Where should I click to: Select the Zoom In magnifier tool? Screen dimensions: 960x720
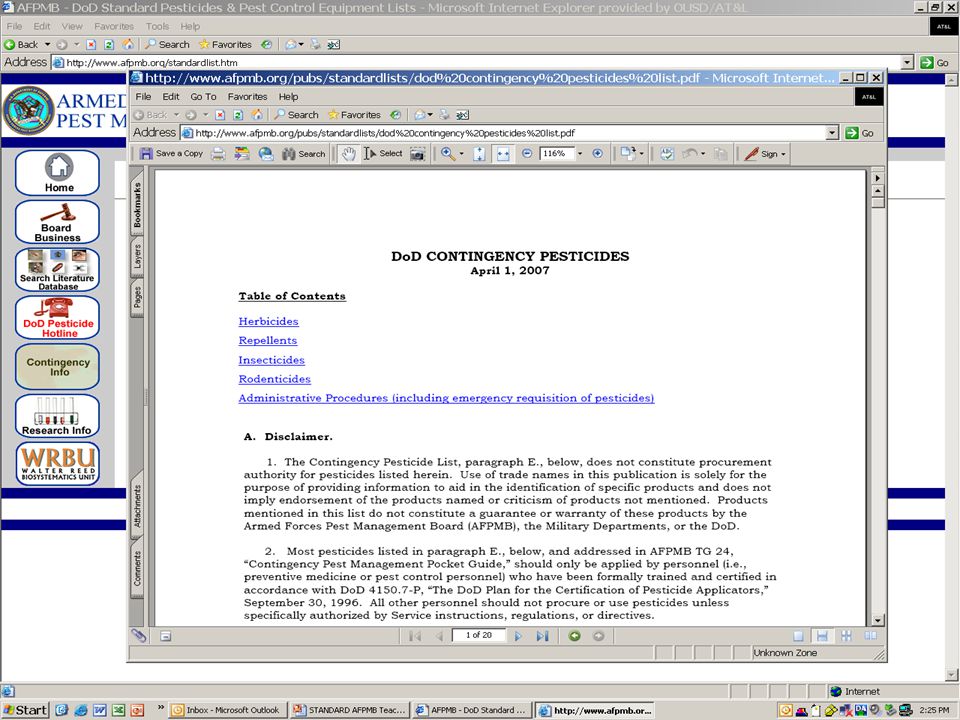pyautogui.click(x=448, y=154)
